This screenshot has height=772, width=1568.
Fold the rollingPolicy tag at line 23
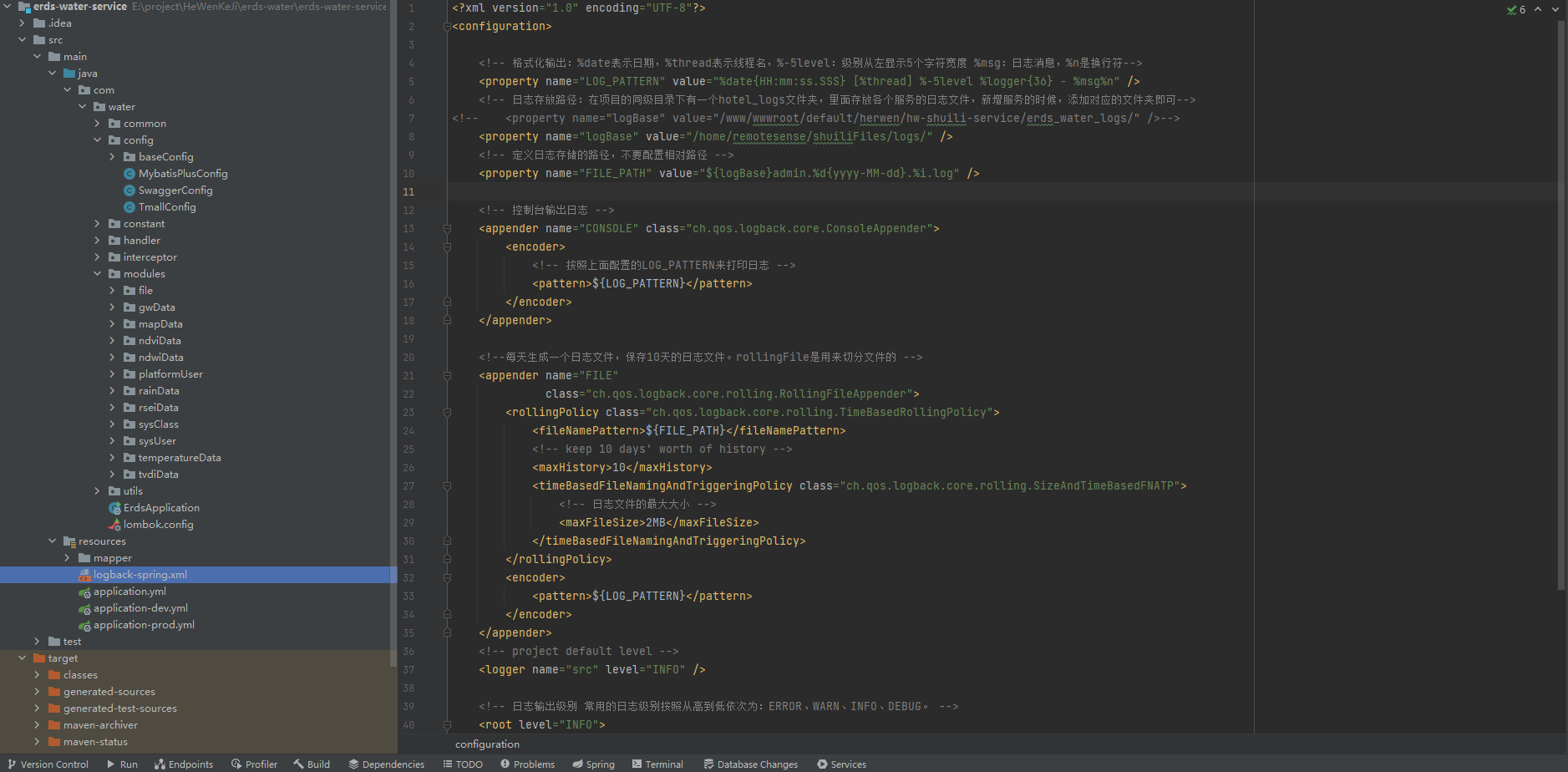coord(447,413)
